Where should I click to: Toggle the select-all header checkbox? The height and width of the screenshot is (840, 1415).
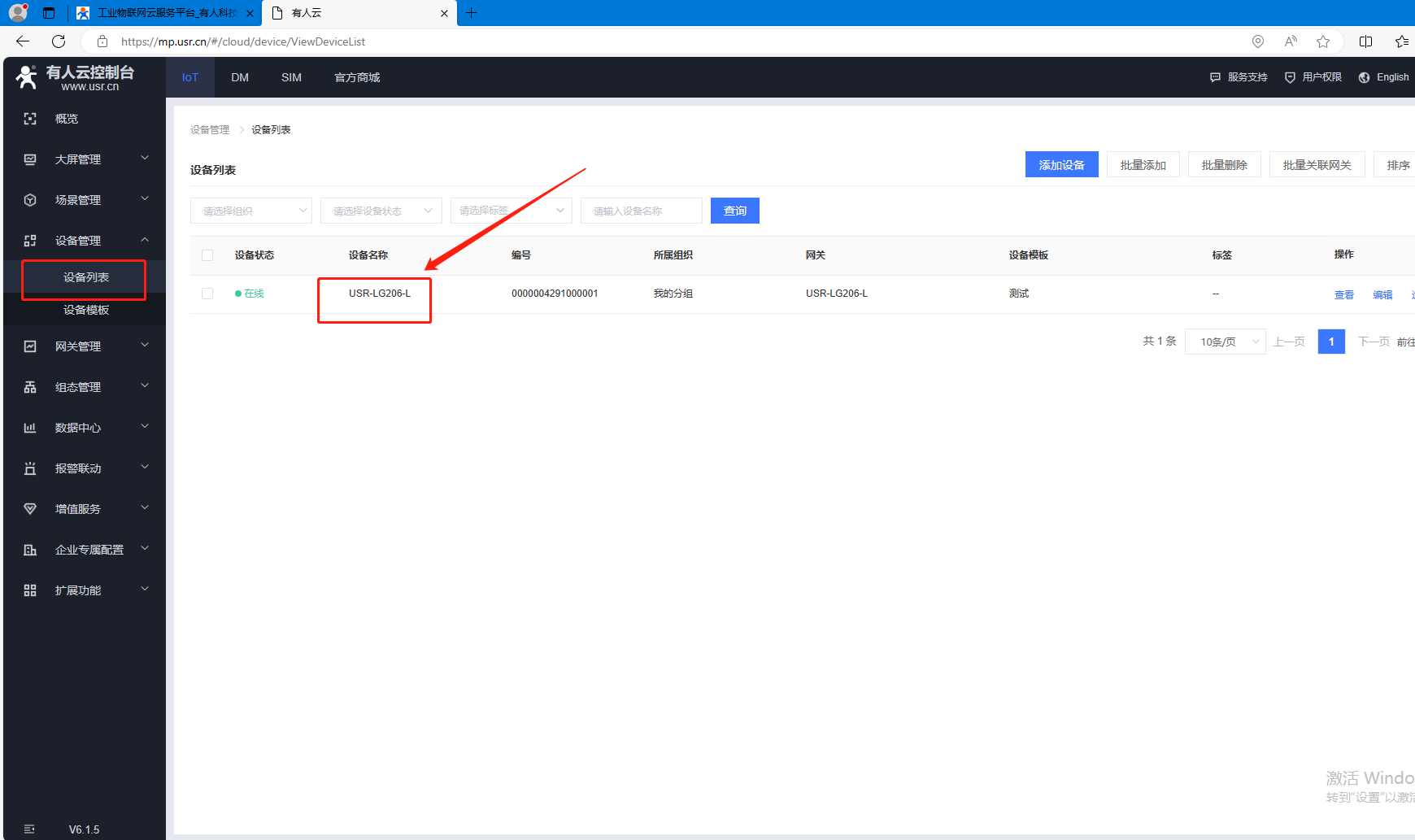click(207, 255)
